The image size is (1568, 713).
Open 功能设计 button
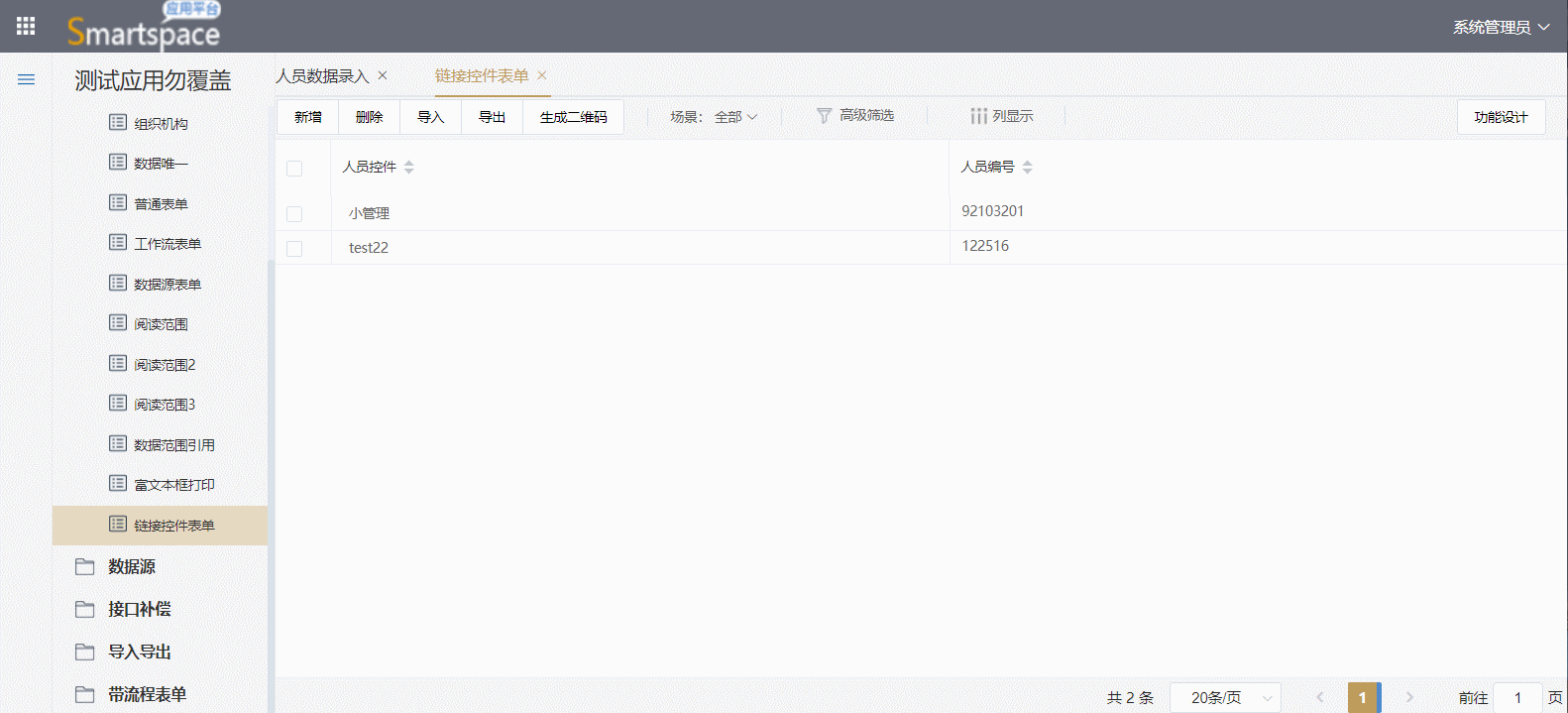click(1502, 117)
